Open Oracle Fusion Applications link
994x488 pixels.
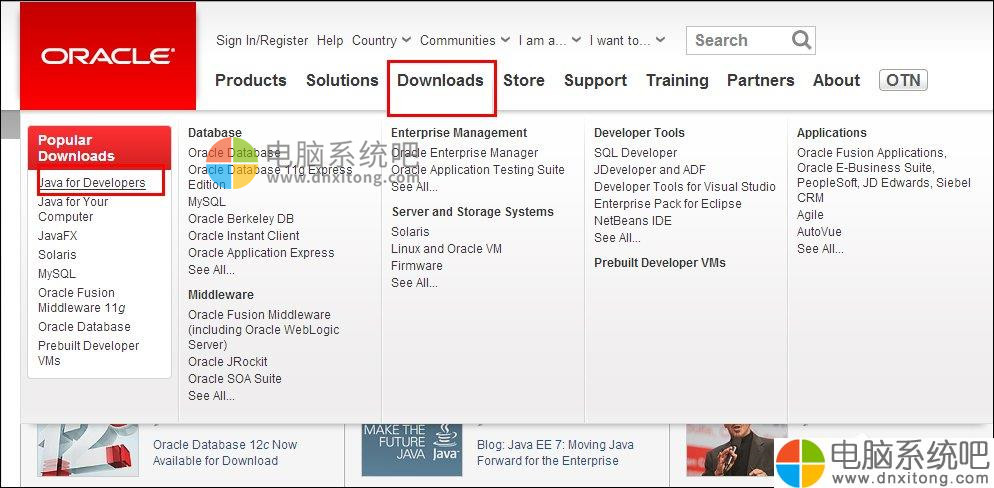pos(872,153)
